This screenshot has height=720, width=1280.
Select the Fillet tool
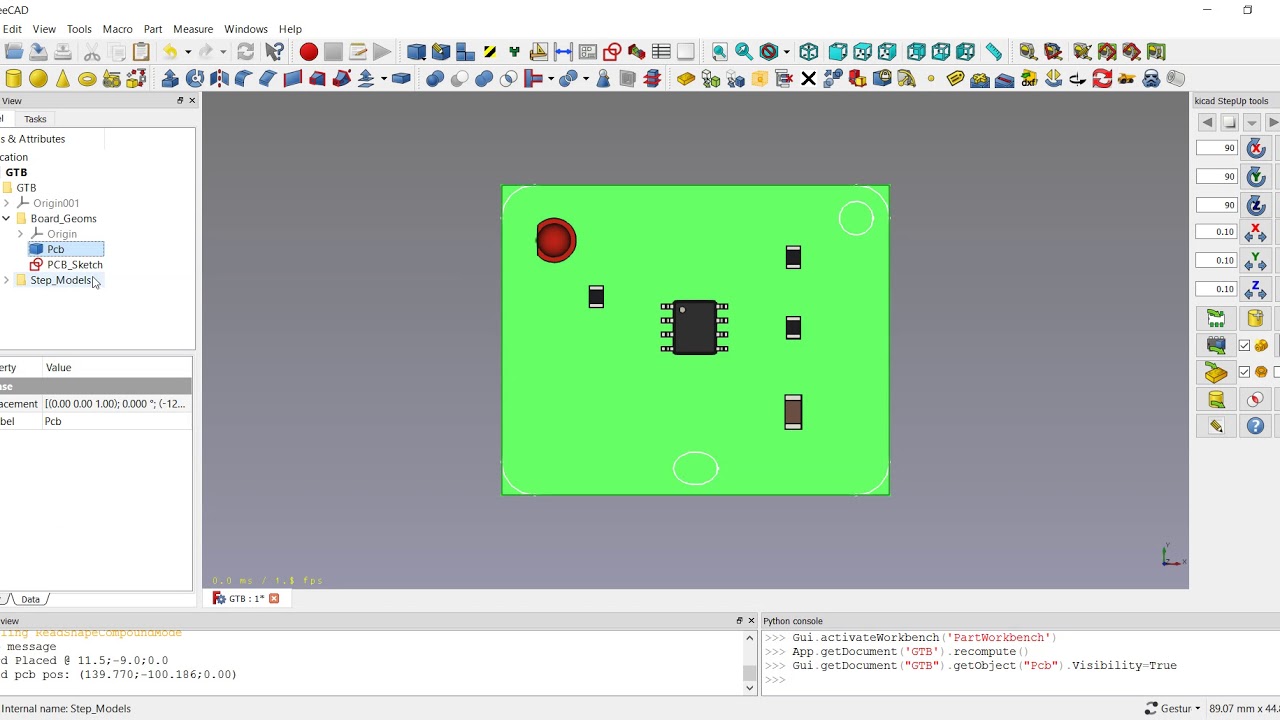click(243, 78)
